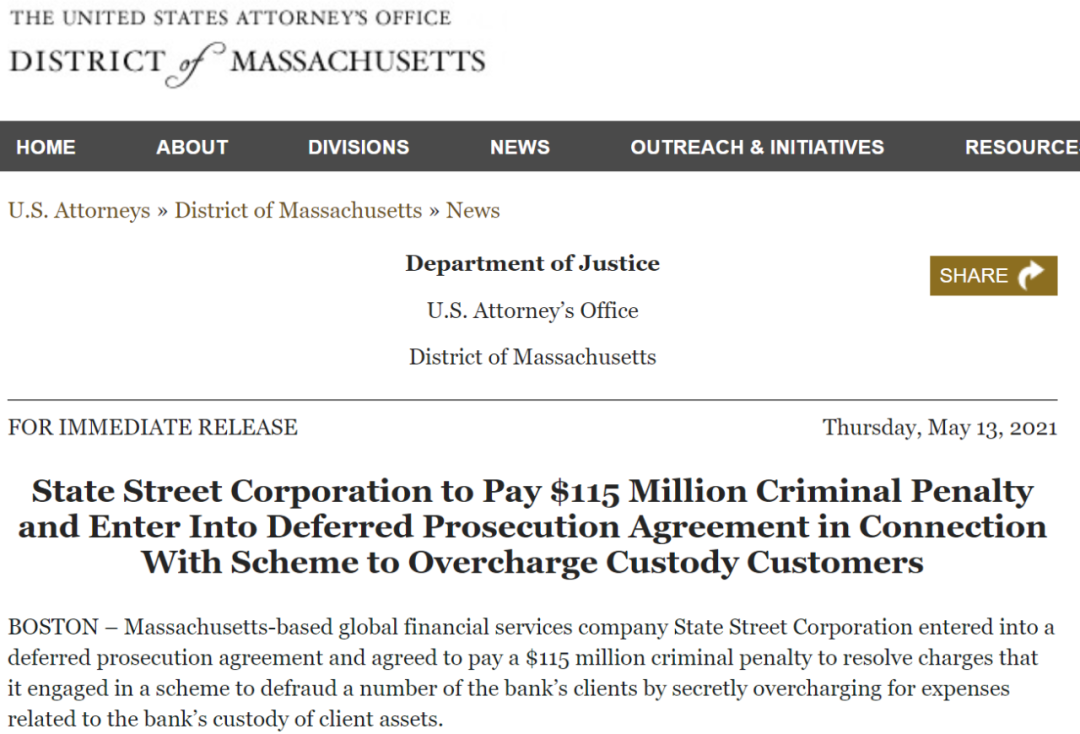
Task: Click The United States Attorney's Office title
Action: [230, 17]
